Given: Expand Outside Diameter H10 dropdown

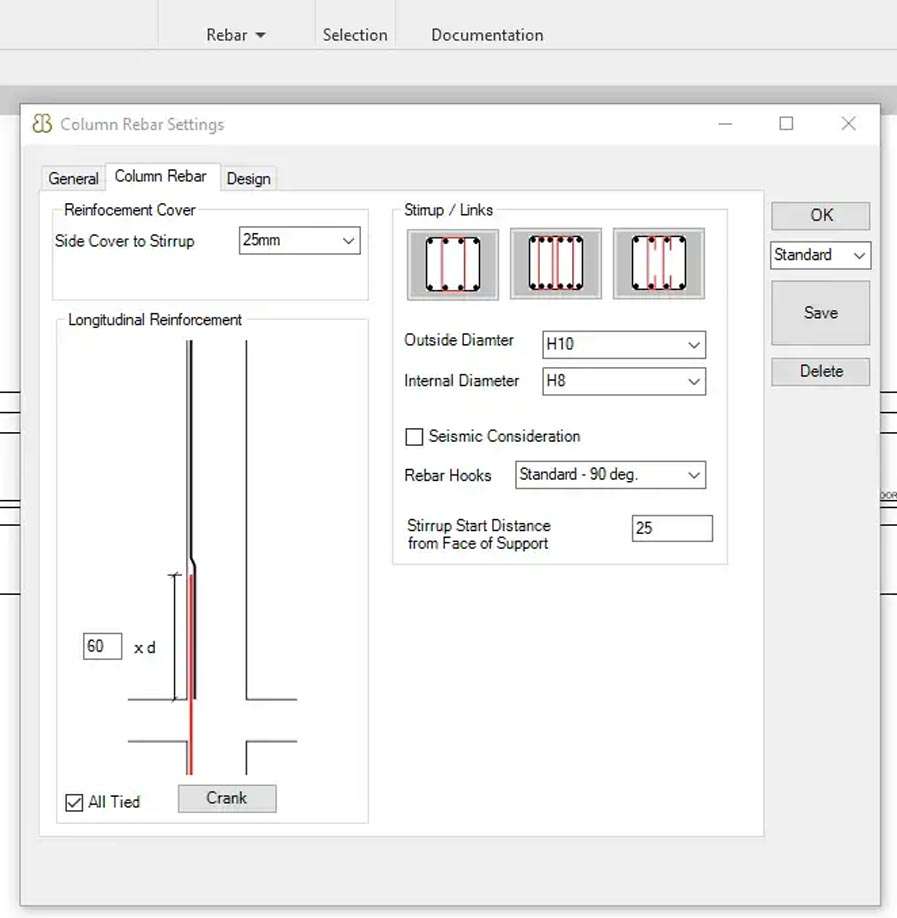Looking at the screenshot, I should tap(623, 345).
